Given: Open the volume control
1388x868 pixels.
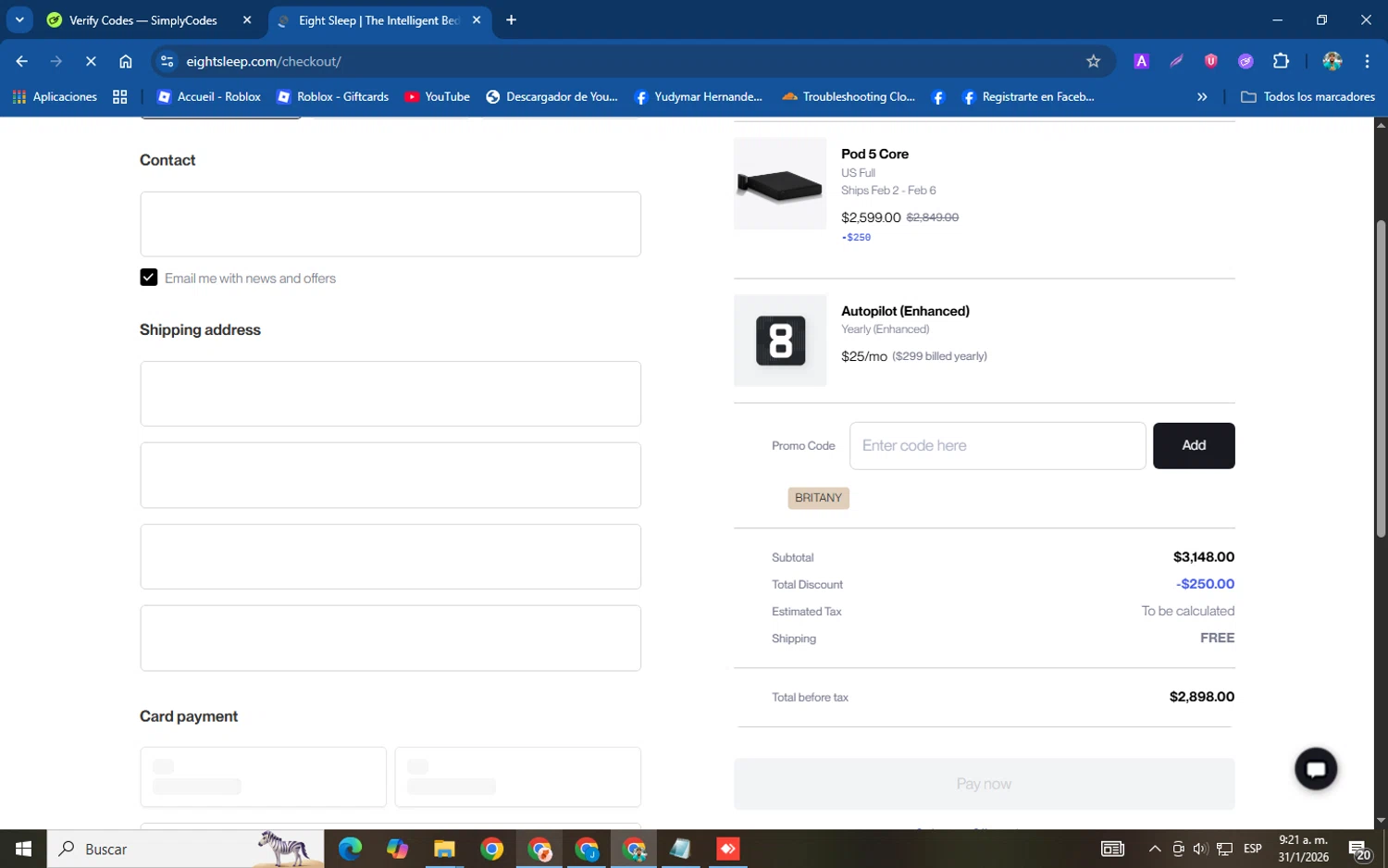Looking at the screenshot, I should (x=1200, y=849).
